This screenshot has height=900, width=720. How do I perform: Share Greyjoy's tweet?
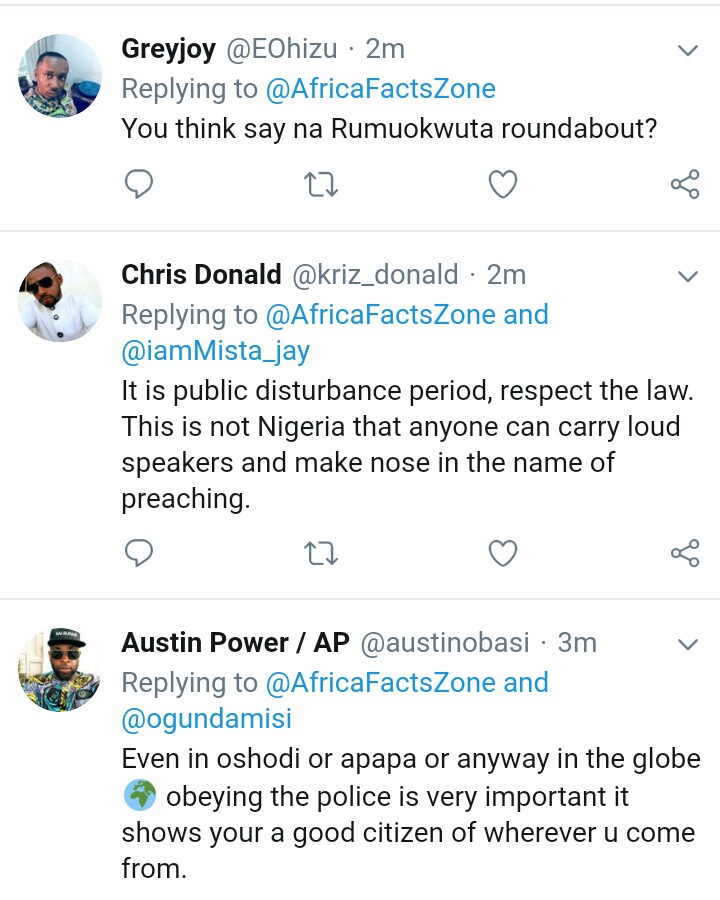click(684, 184)
